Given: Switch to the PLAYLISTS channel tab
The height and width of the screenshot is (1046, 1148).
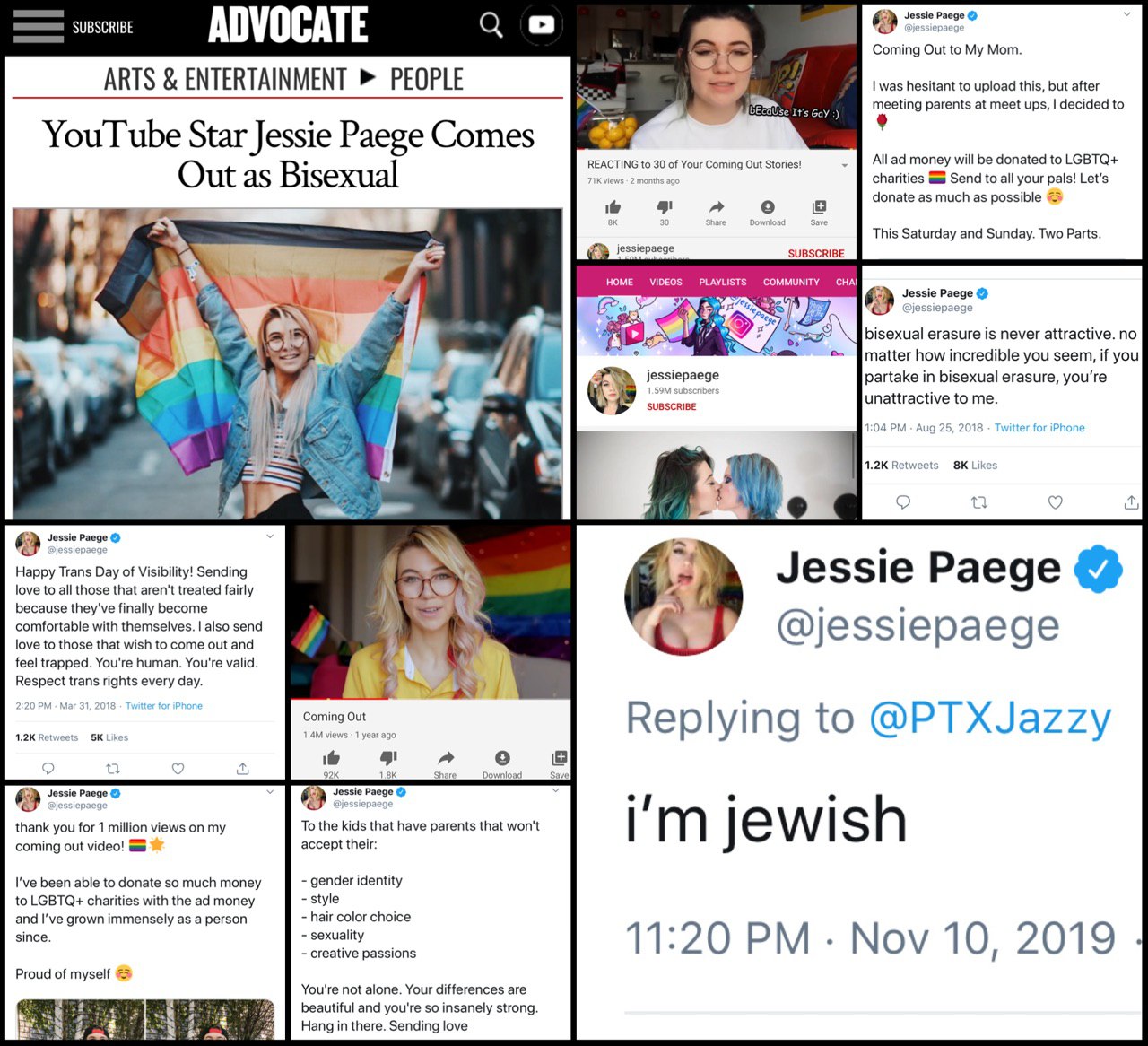Looking at the screenshot, I should (x=722, y=282).
